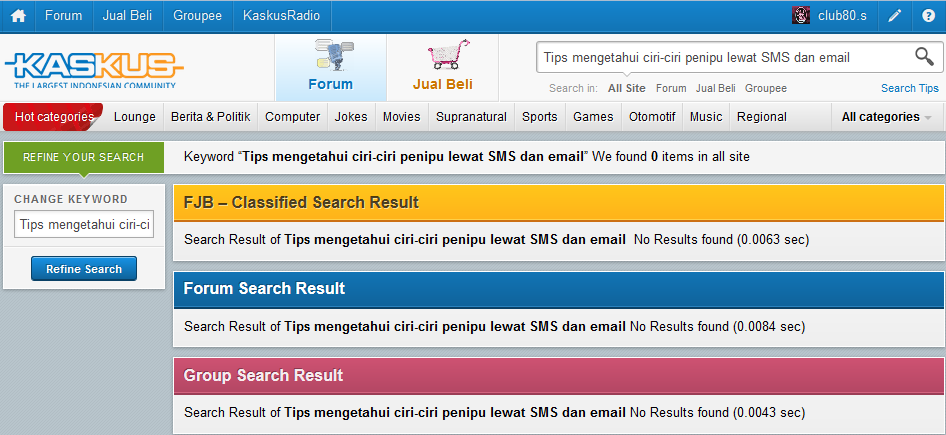This screenshot has width=946, height=435.
Task: Click the Refine Your Search header
Action: tap(84, 157)
